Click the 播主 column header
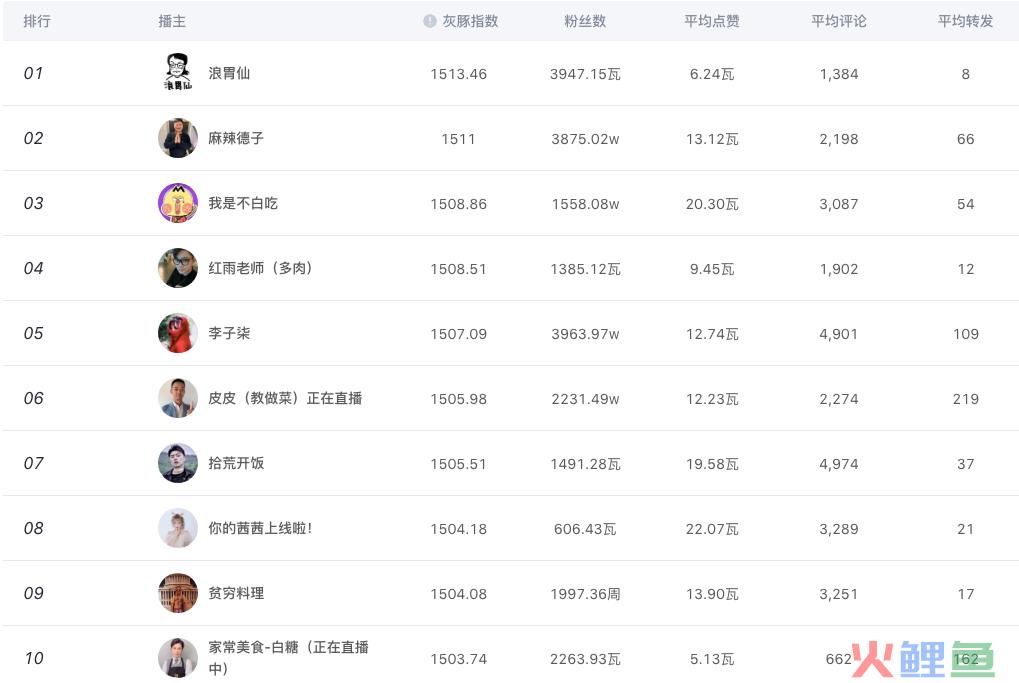Screen dimensions: 1019x683 point(172,21)
